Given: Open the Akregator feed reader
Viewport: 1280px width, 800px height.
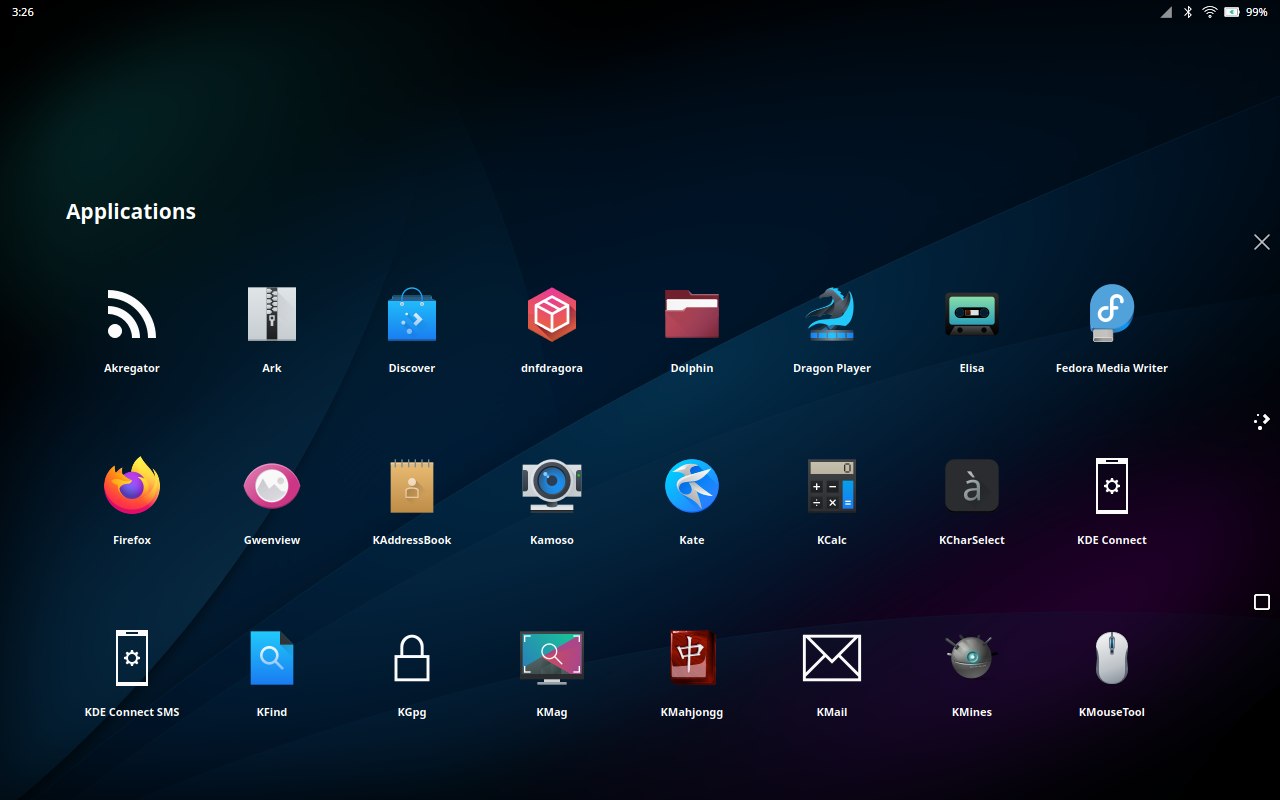Looking at the screenshot, I should [x=132, y=314].
